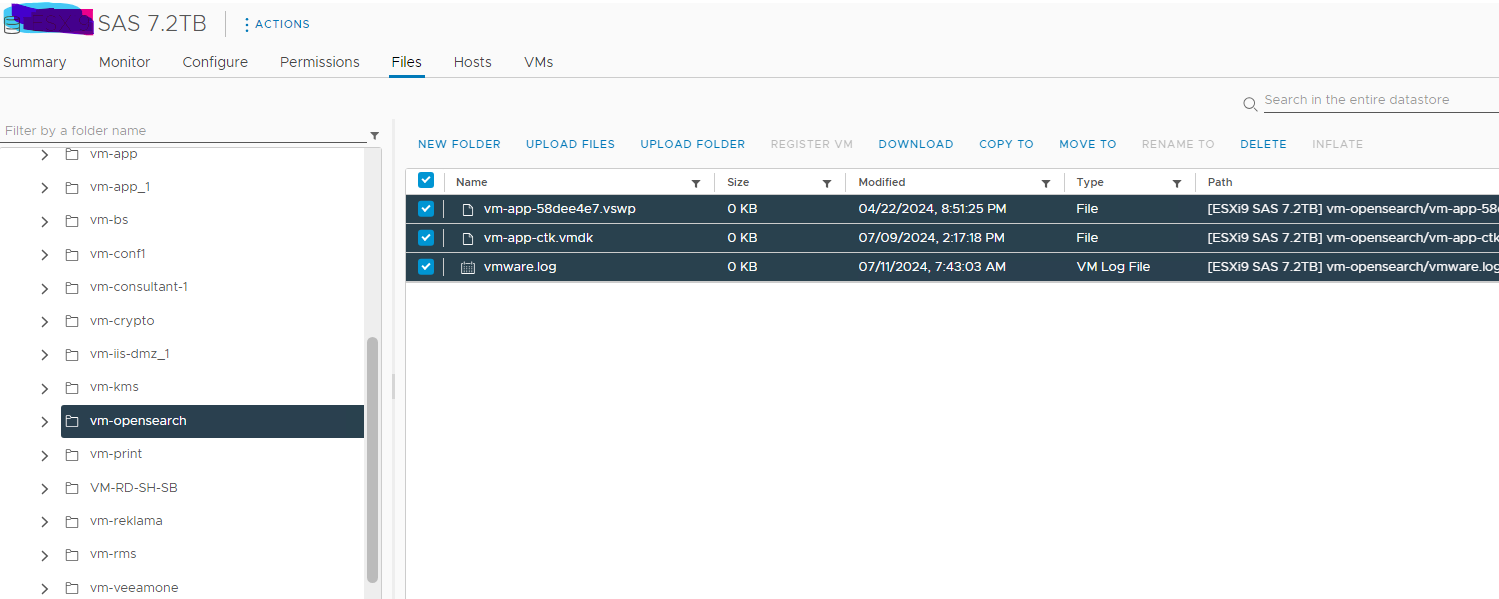Screen dimensions: 1499x599
Task: Click the file icon beside vm-app-ctk.vmdk
Action: click(x=466, y=237)
